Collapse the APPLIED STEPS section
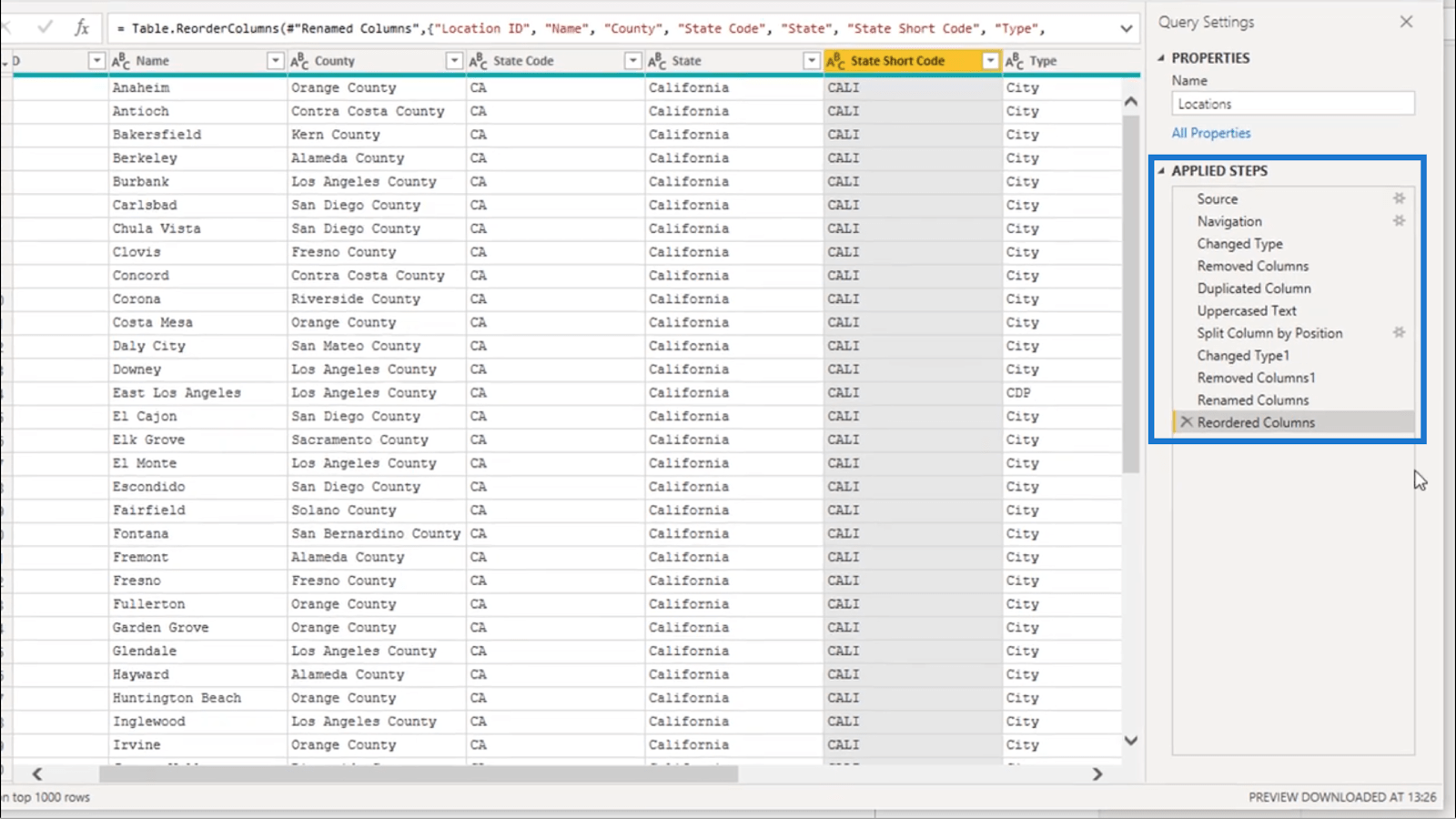The width and height of the screenshot is (1456, 819). [1161, 170]
